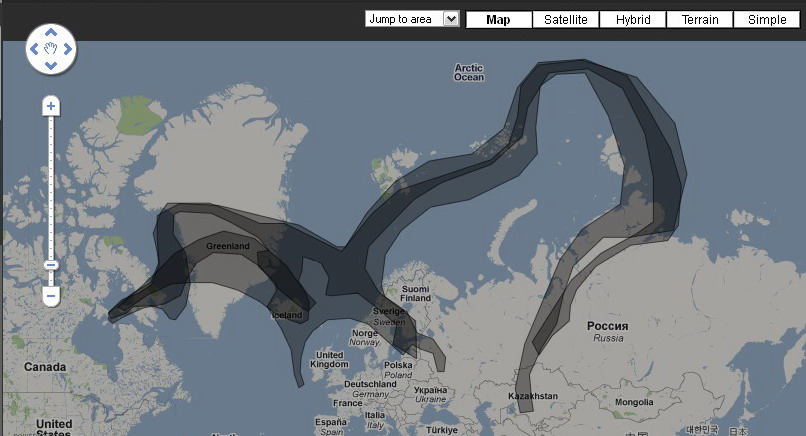Click the Greenland label on the map
This screenshot has height=436, width=806.
[x=228, y=246]
